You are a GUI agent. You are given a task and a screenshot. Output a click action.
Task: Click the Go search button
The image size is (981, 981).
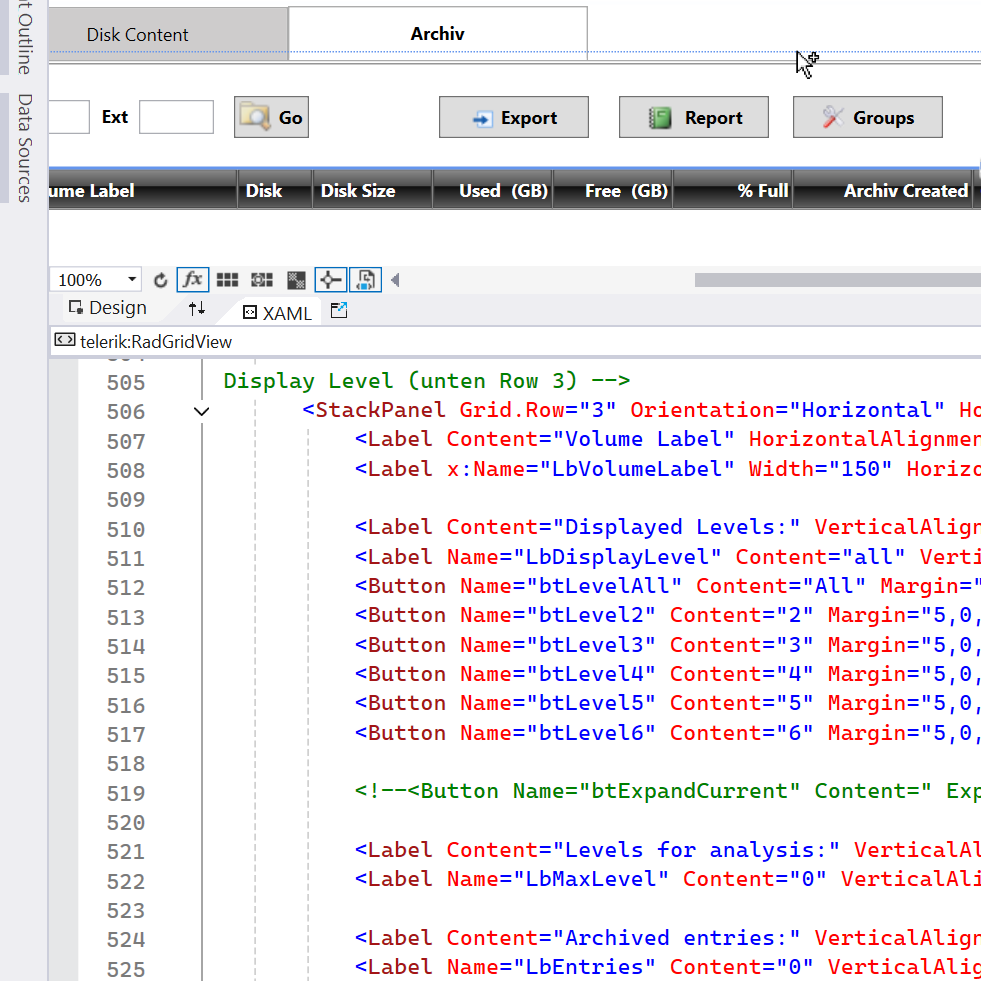[272, 117]
